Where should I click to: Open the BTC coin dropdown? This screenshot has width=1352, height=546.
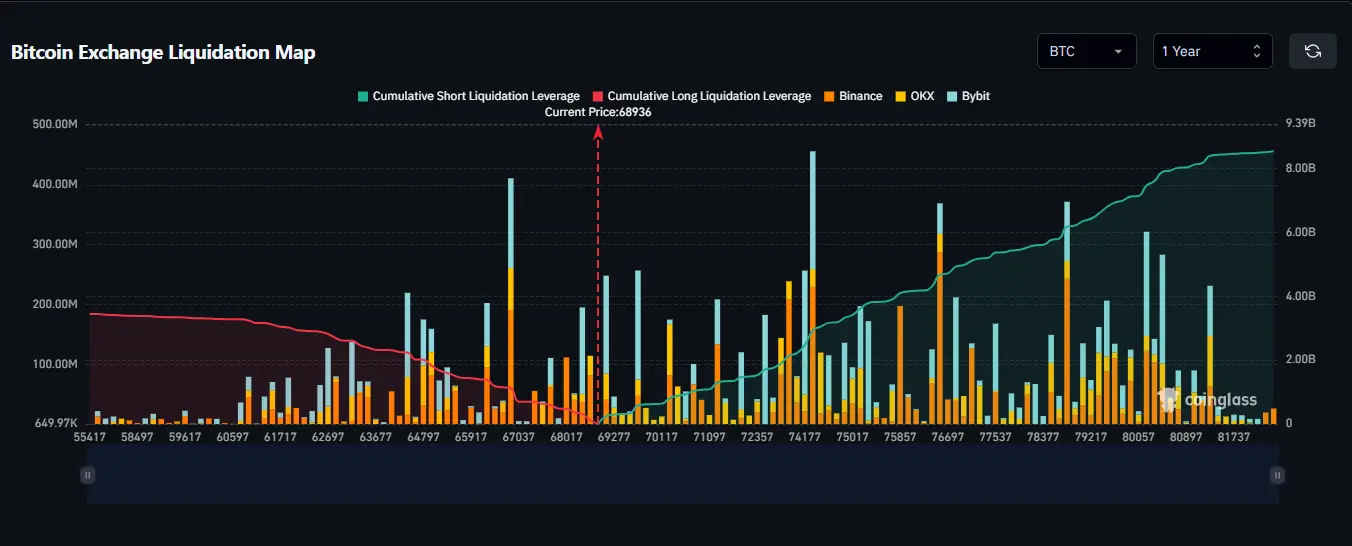click(x=1087, y=51)
